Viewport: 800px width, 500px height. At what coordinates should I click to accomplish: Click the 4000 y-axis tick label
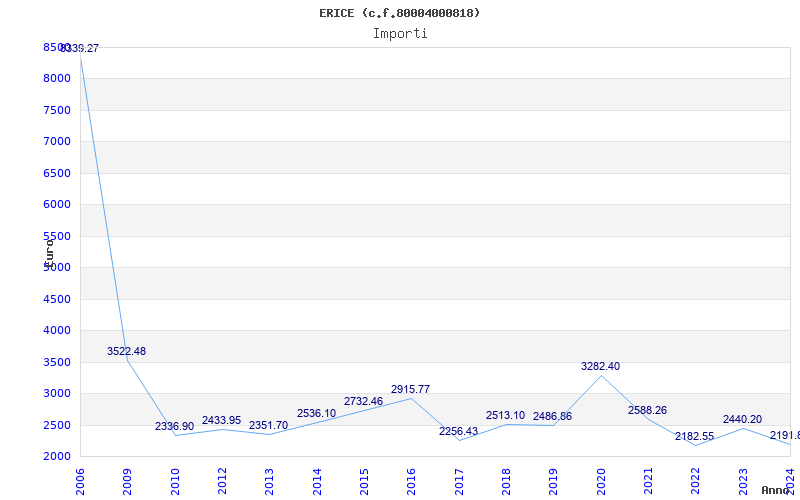[57, 331]
